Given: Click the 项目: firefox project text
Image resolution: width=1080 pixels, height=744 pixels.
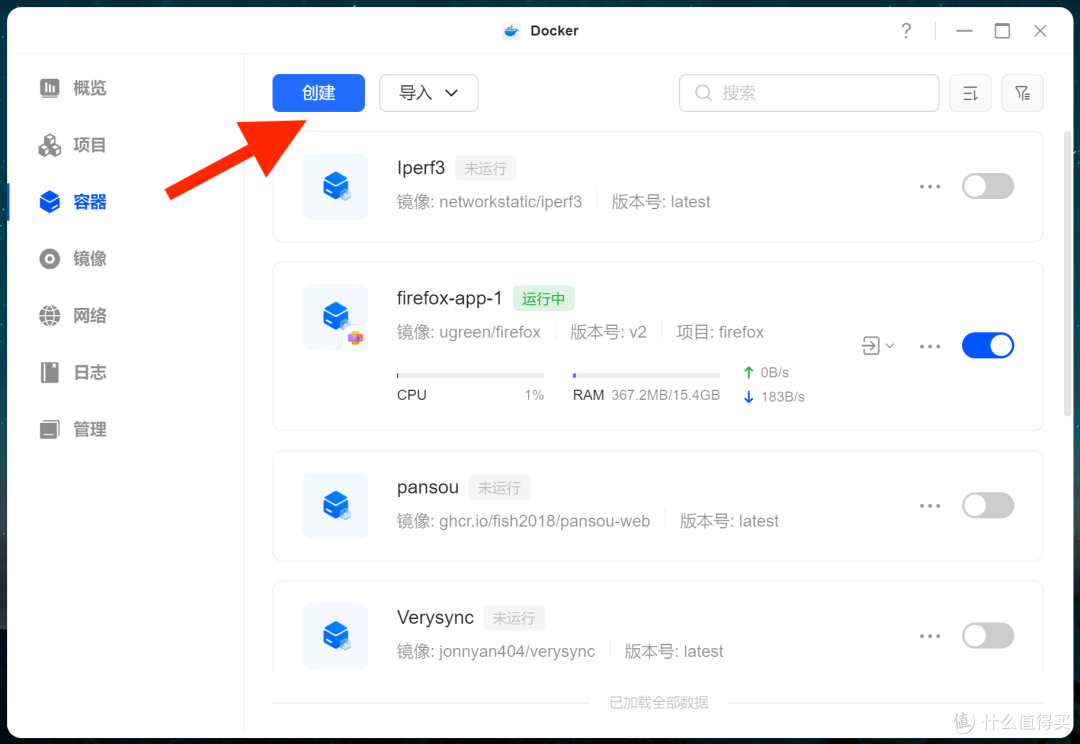Looking at the screenshot, I should click(720, 332).
